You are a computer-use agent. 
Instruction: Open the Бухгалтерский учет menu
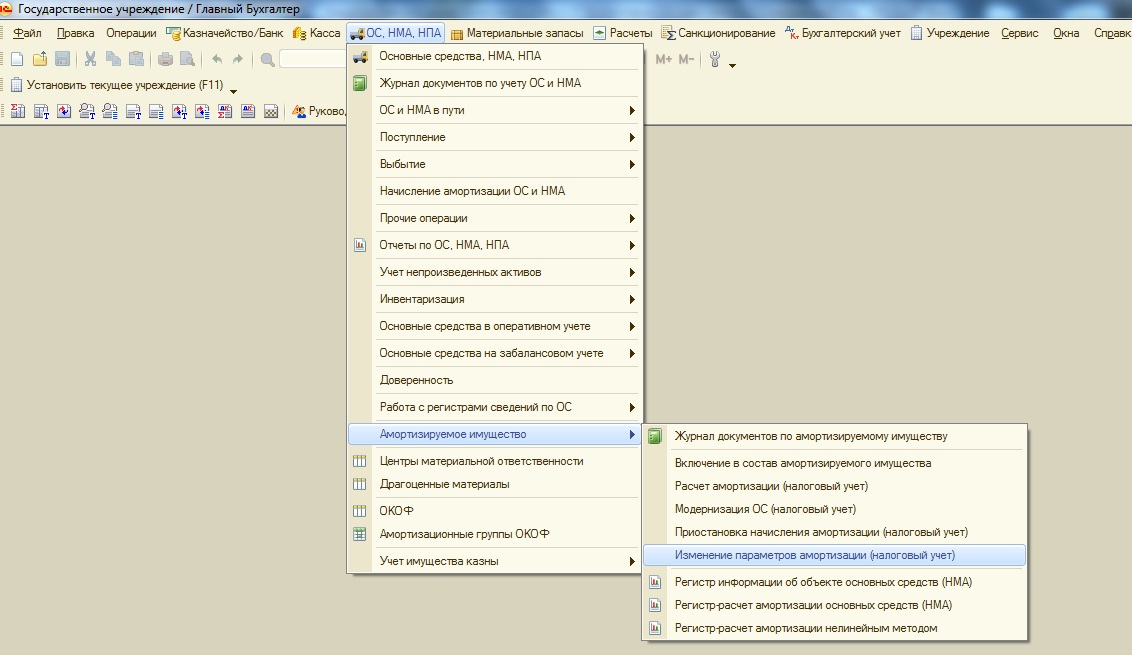point(843,33)
